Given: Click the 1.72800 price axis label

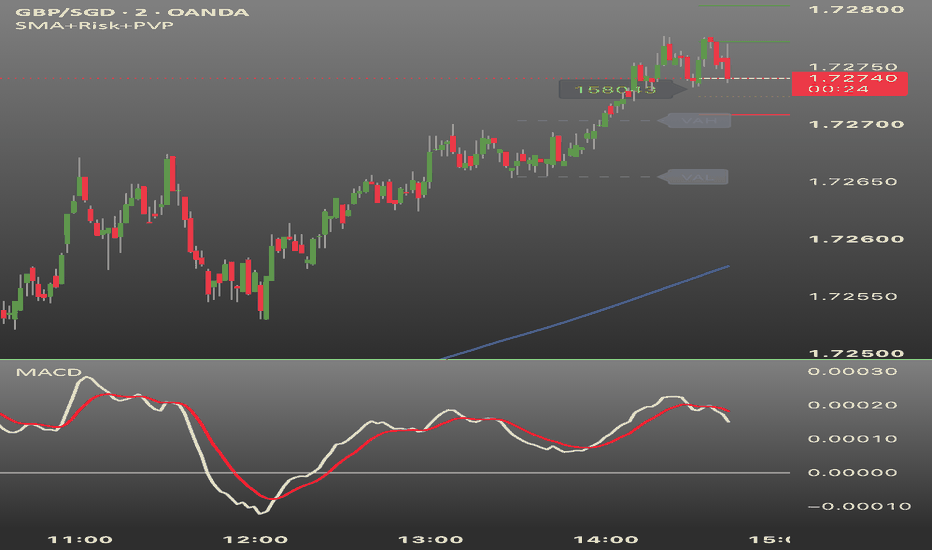Looking at the screenshot, I should click(857, 10).
